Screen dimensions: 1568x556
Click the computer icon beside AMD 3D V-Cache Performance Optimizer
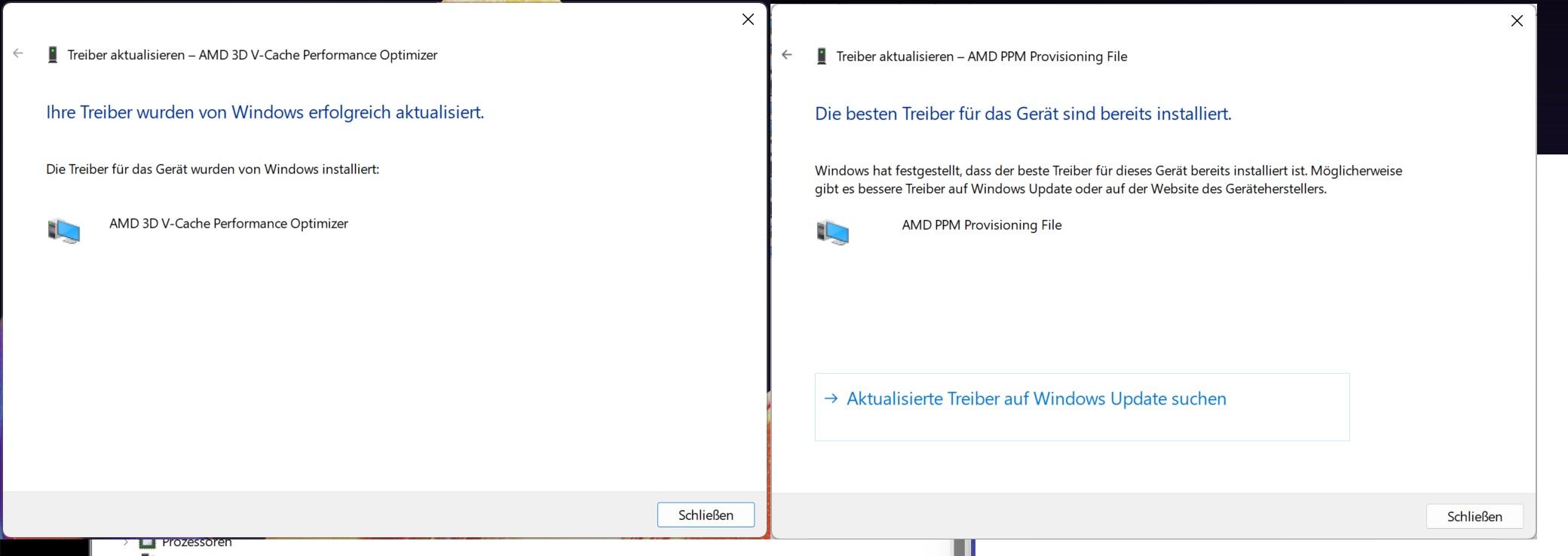point(64,231)
